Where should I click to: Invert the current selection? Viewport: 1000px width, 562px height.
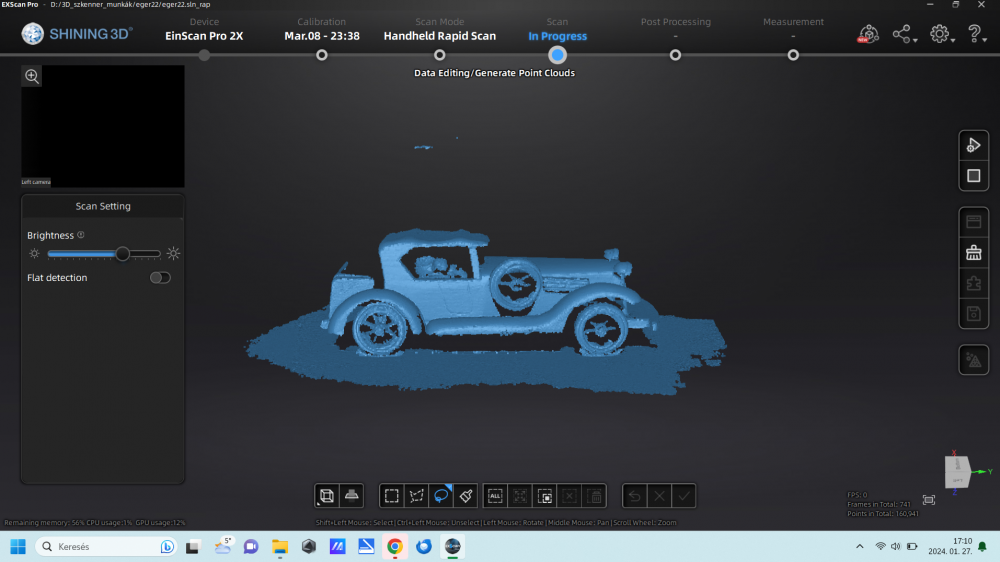pyautogui.click(x=544, y=495)
